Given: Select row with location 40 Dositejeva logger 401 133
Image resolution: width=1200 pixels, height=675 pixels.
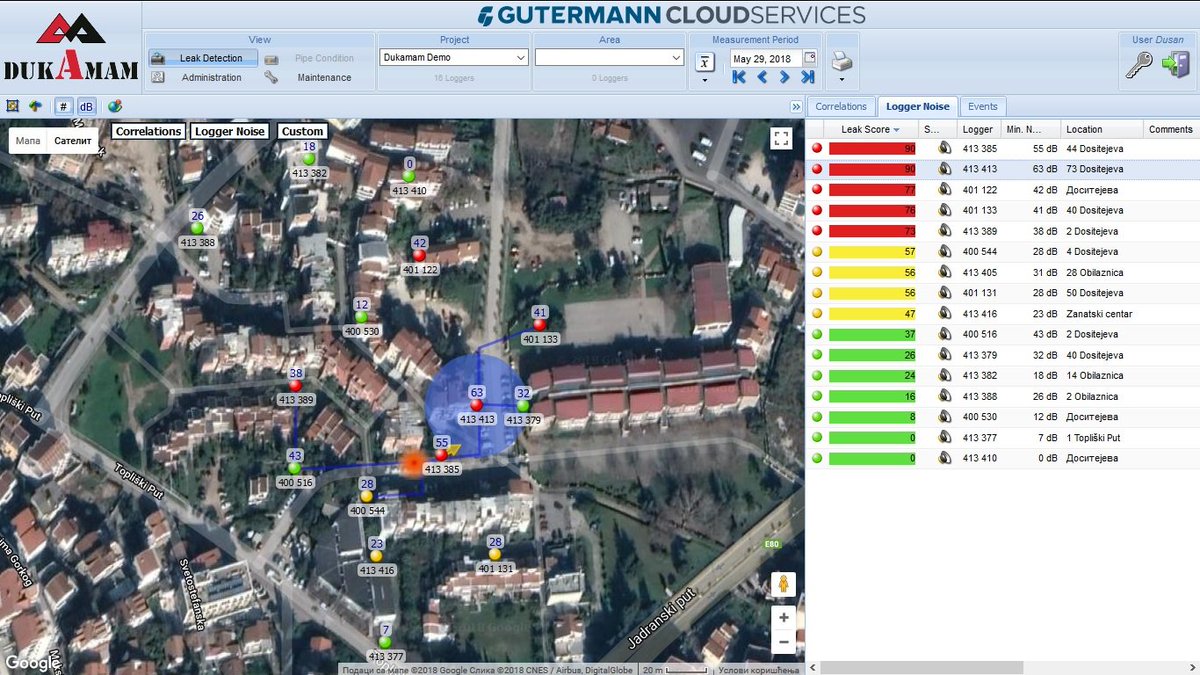Looking at the screenshot, I should [1002, 210].
